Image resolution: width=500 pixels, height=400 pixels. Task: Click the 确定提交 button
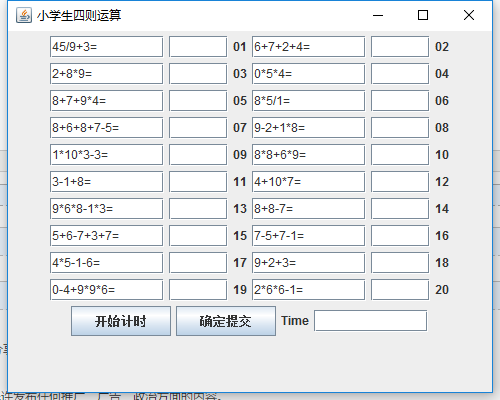coord(226,321)
